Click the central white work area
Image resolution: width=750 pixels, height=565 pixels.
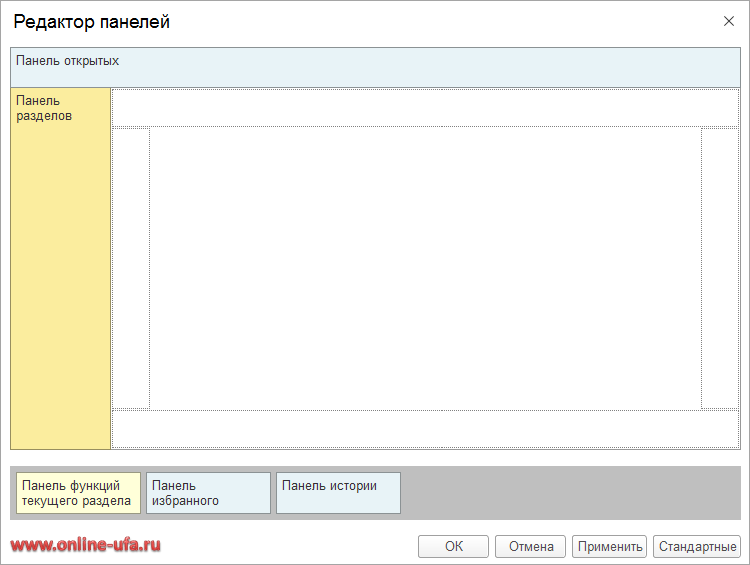tap(425, 268)
